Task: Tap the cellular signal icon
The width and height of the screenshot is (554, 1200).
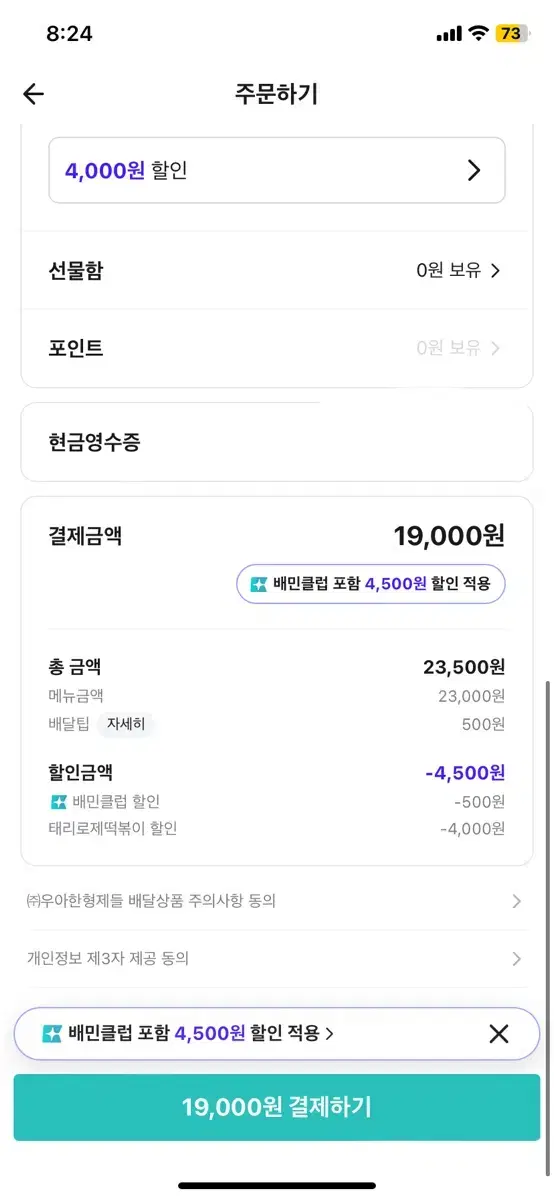Action: pyautogui.click(x=449, y=34)
